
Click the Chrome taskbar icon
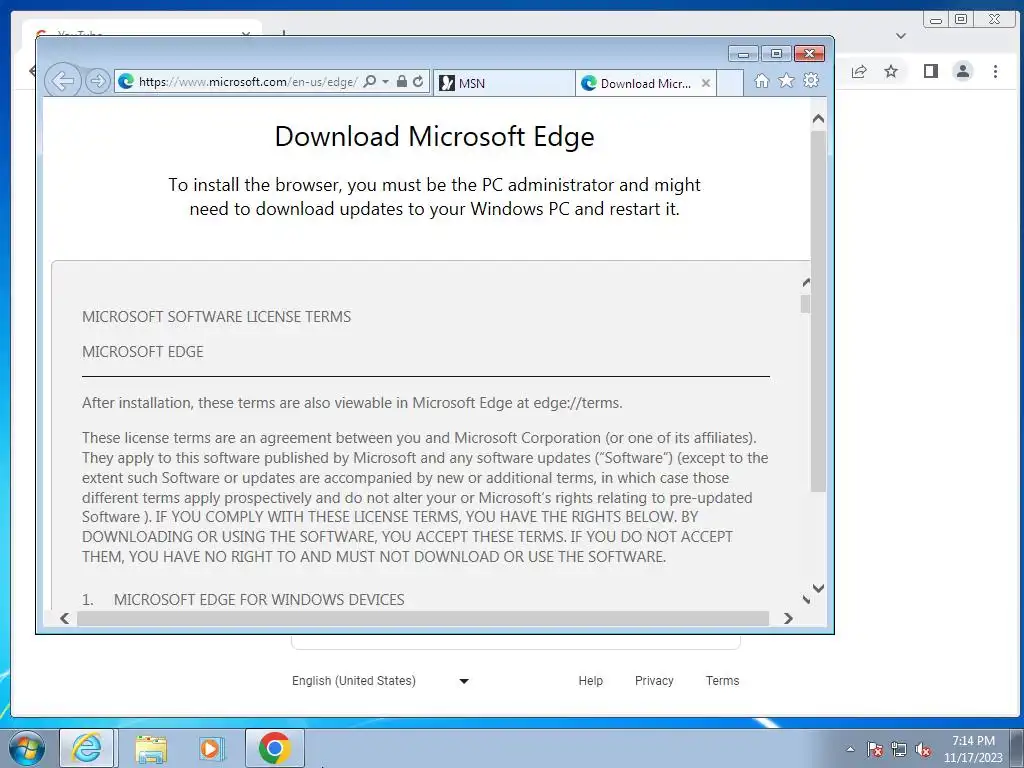click(274, 748)
